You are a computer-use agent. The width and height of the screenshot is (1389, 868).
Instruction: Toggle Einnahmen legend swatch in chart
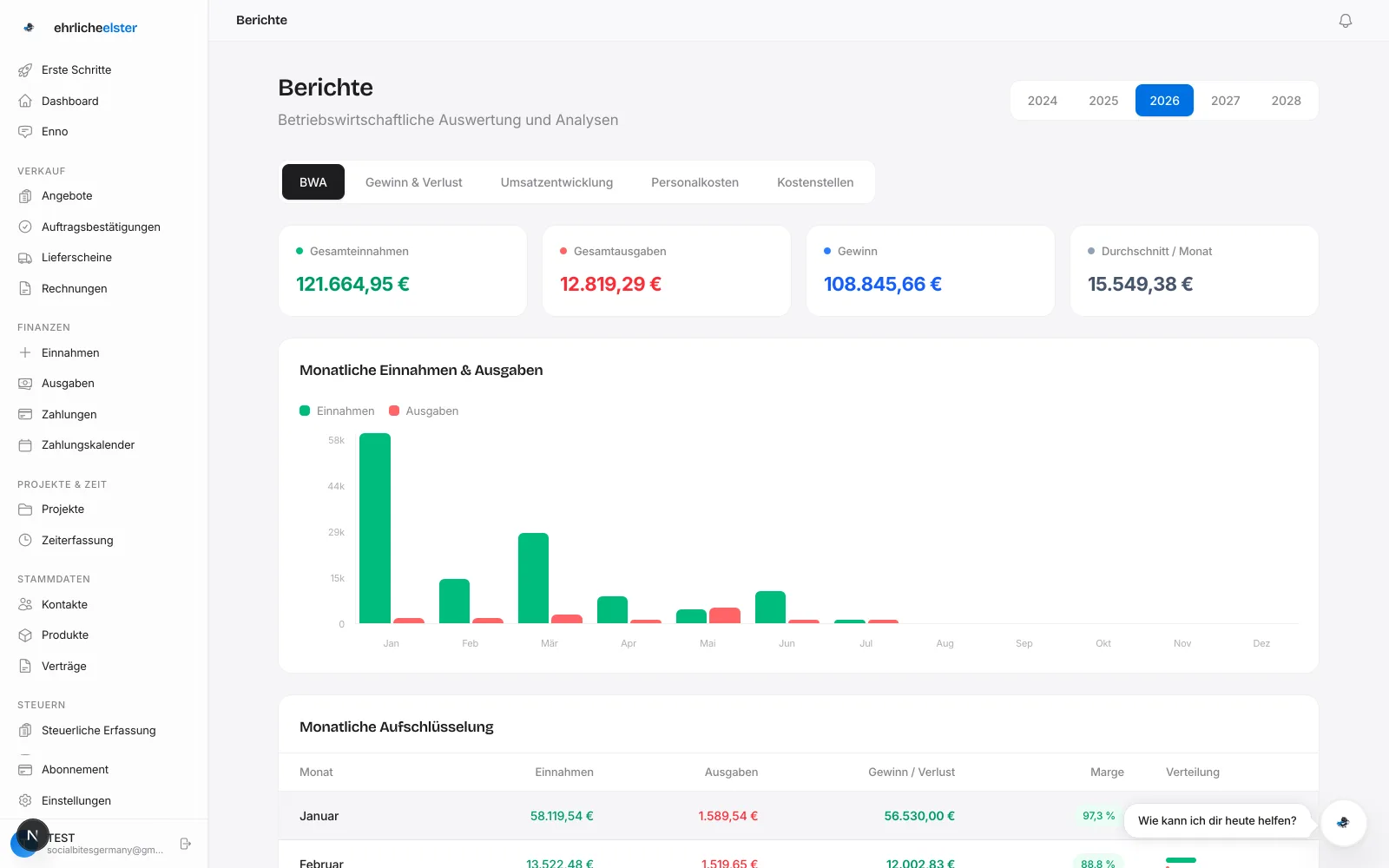coord(305,411)
